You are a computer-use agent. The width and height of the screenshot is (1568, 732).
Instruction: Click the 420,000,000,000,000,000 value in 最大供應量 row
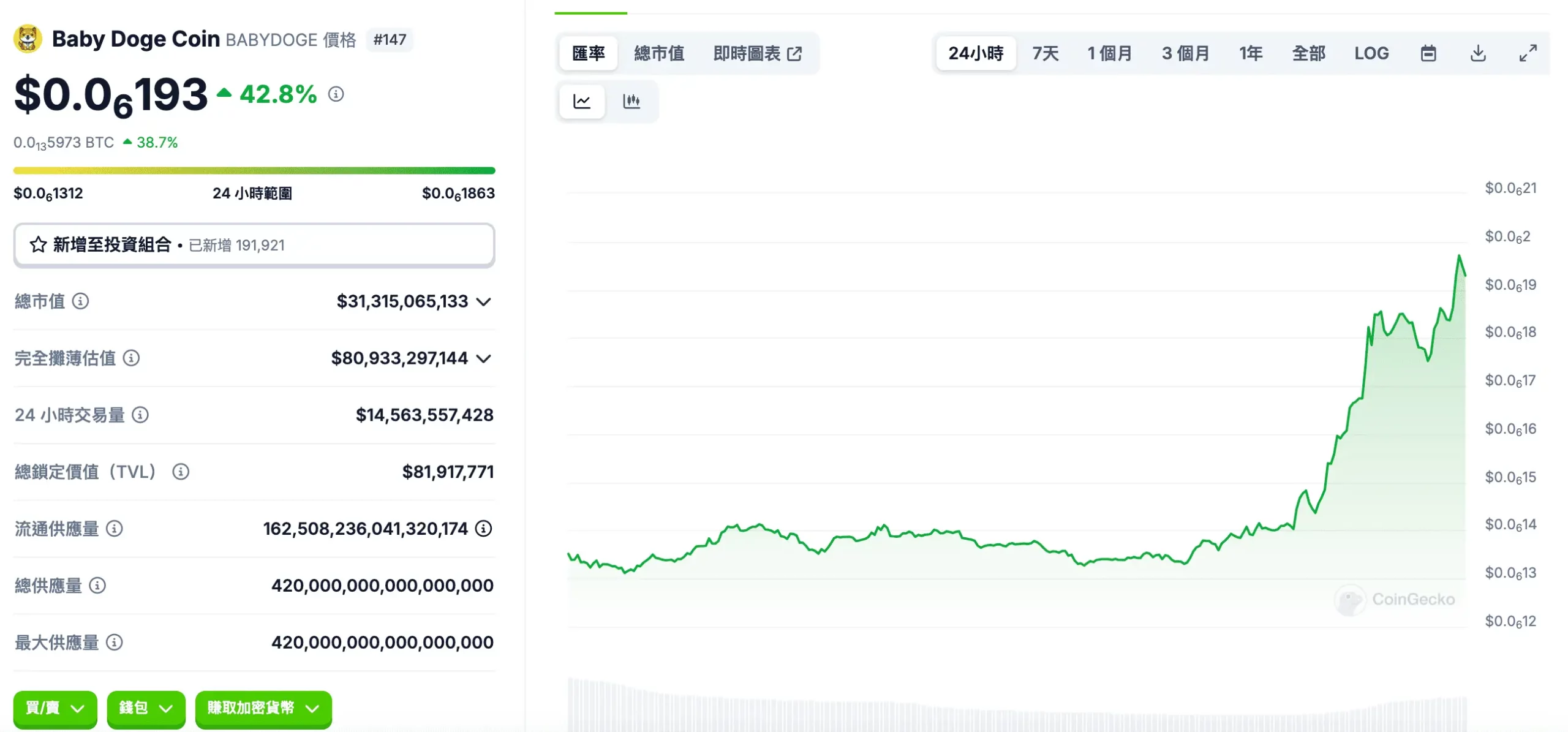click(x=382, y=643)
